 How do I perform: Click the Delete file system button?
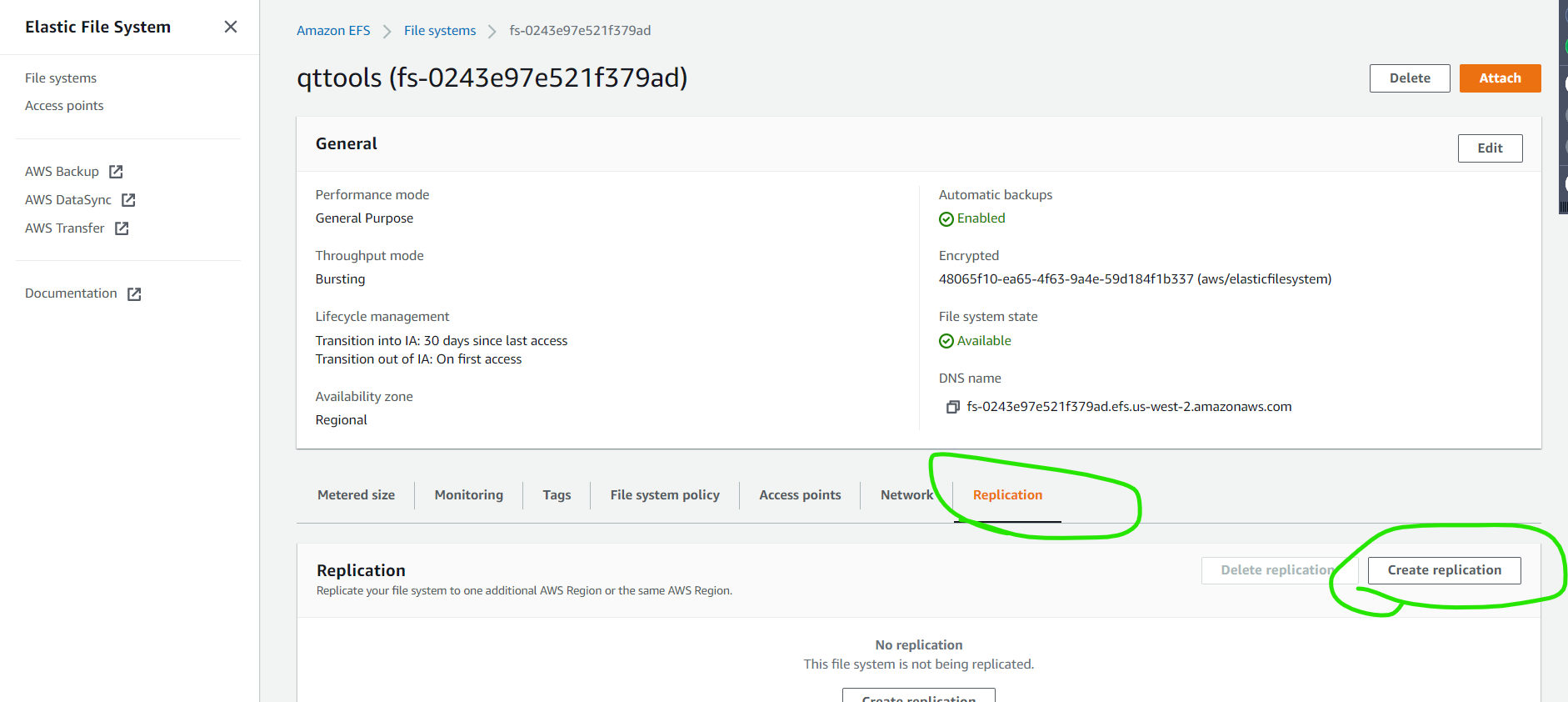click(x=1410, y=78)
